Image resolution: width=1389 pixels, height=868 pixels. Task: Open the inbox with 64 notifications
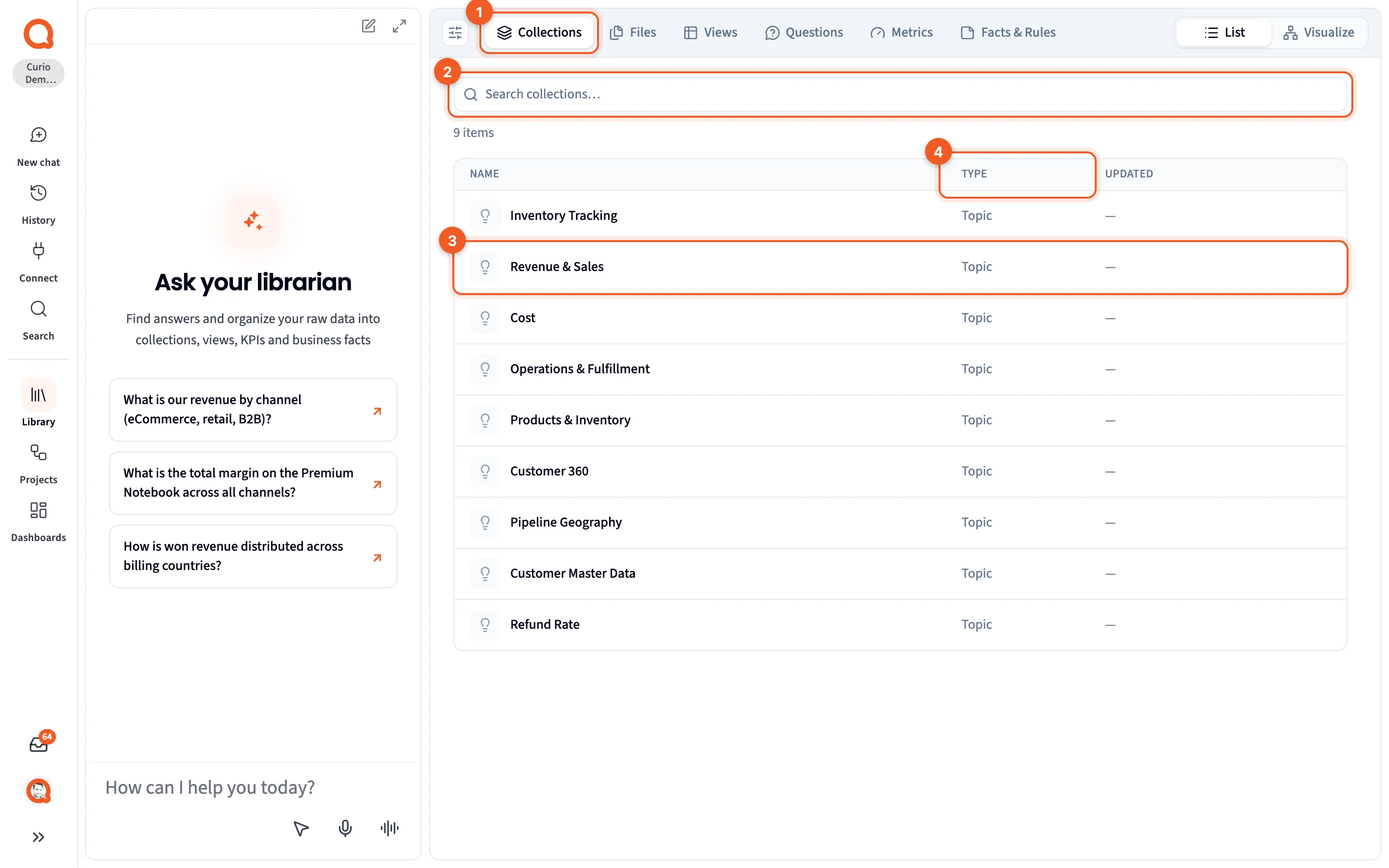click(39, 744)
